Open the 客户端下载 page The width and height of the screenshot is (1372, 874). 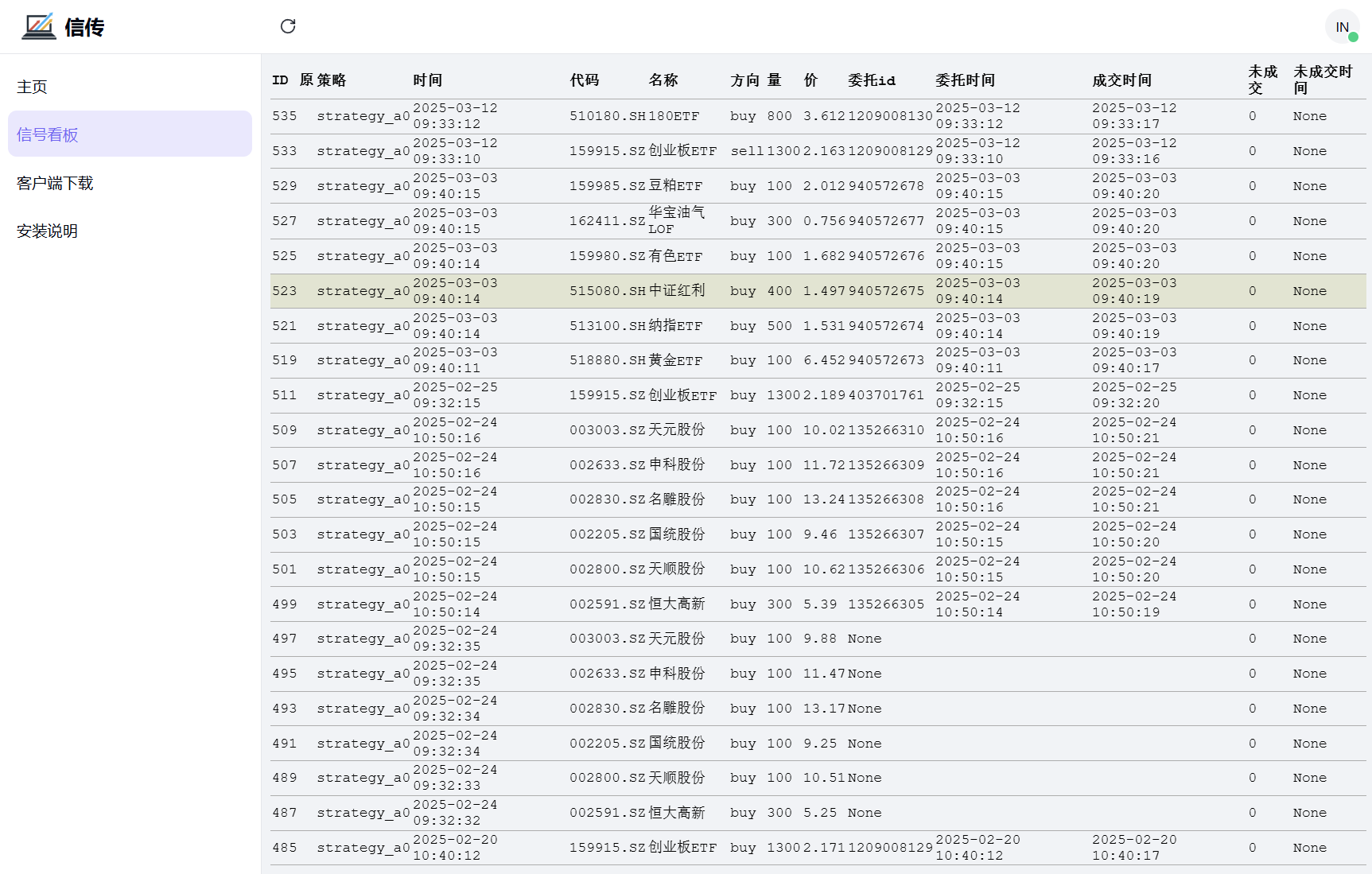point(55,183)
